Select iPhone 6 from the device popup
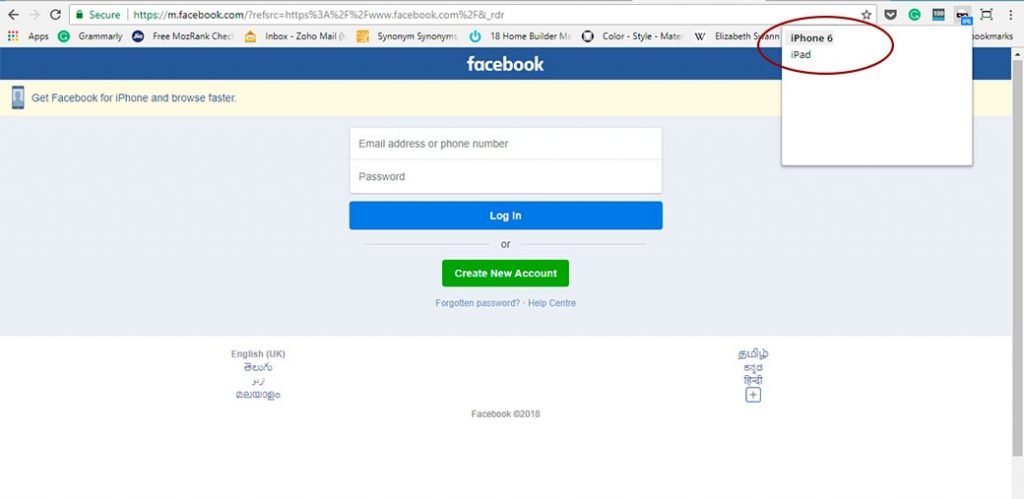Viewport: 1024px width, 499px height. [812, 39]
